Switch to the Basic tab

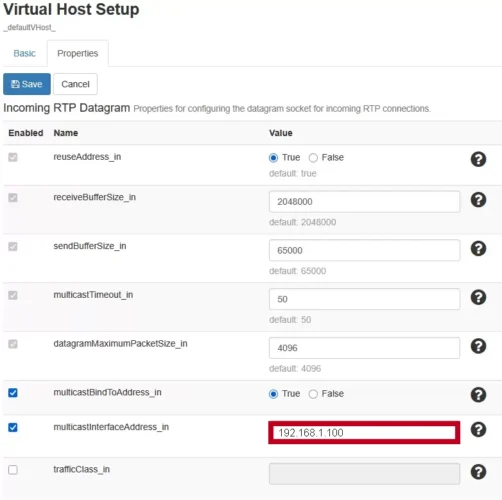24,53
